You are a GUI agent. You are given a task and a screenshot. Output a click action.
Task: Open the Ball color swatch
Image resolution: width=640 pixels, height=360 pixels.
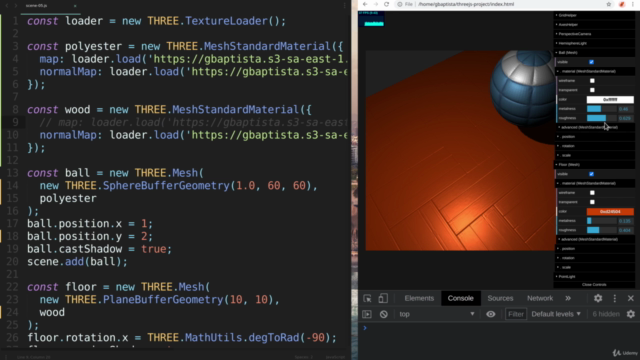click(x=610, y=100)
